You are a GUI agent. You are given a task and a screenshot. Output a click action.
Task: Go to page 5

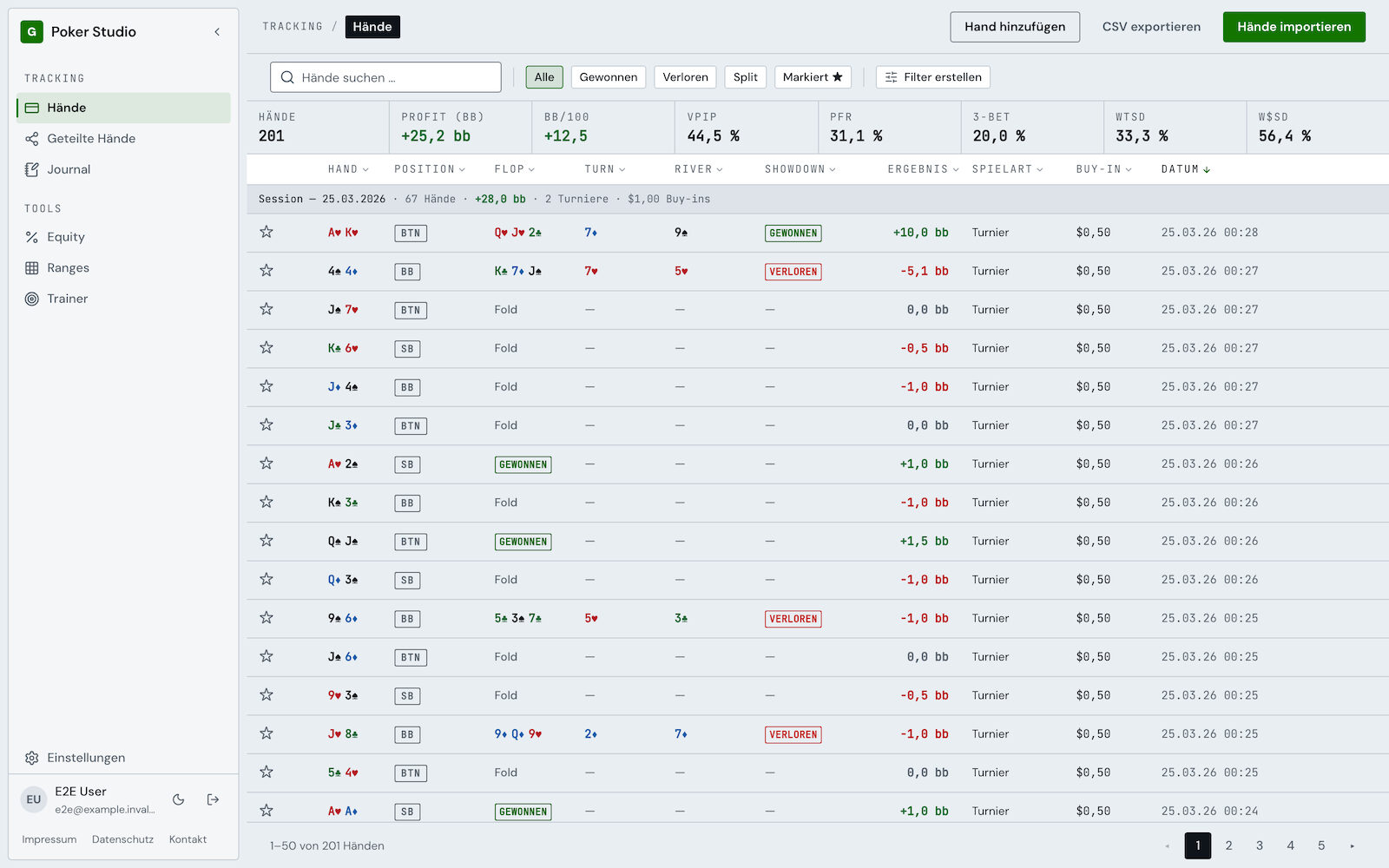[1321, 845]
